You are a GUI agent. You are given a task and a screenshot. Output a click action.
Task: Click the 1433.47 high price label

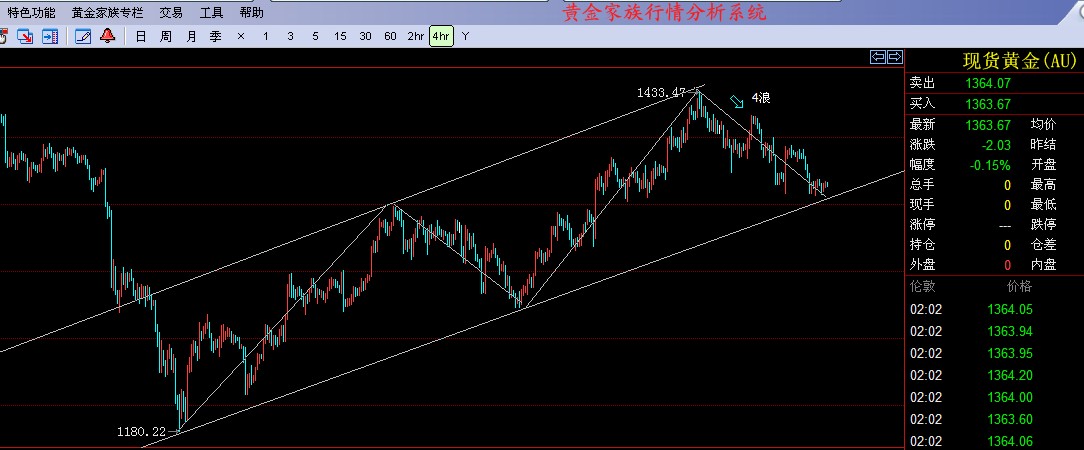coord(661,93)
